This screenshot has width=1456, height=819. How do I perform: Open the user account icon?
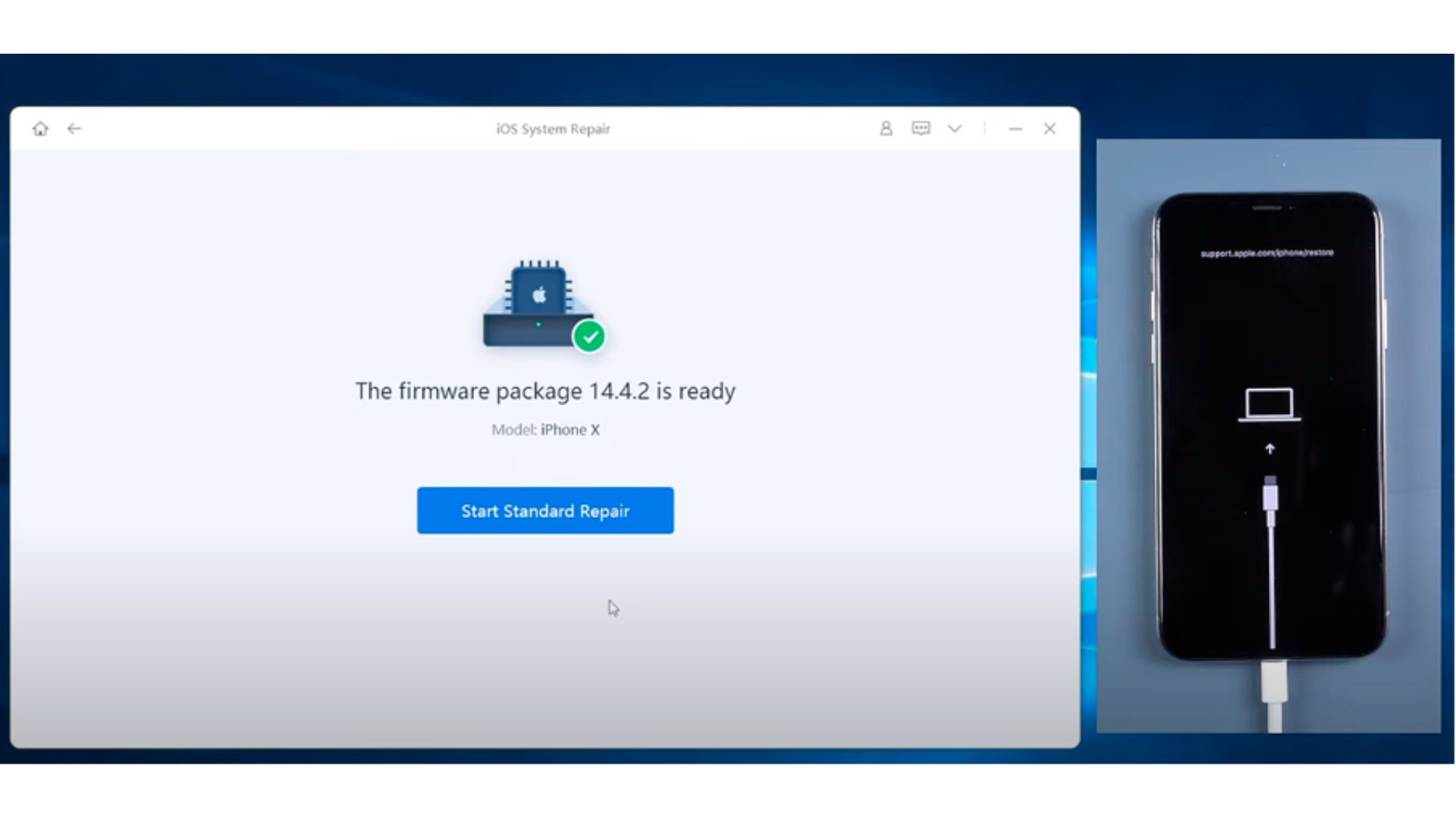pos(886,129)
